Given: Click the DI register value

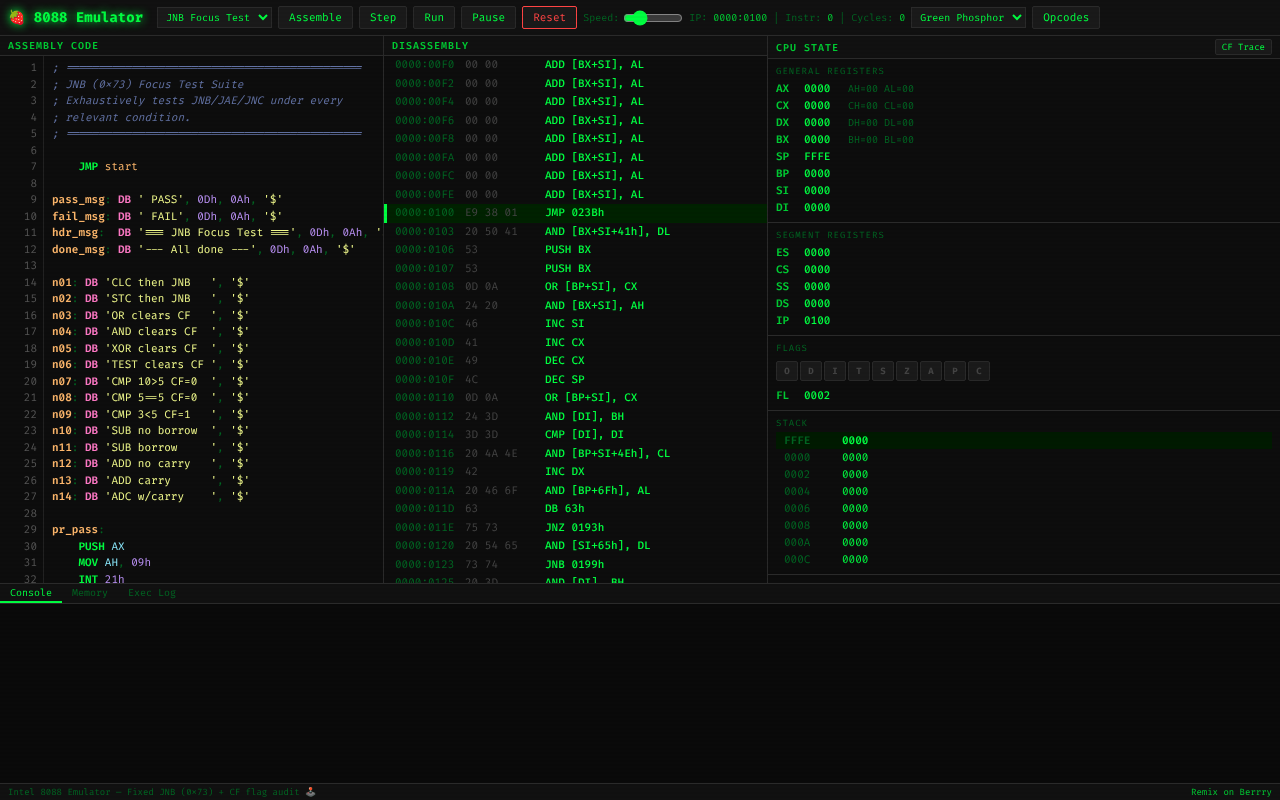Looking at the screenshot, I should pos(817,208).
